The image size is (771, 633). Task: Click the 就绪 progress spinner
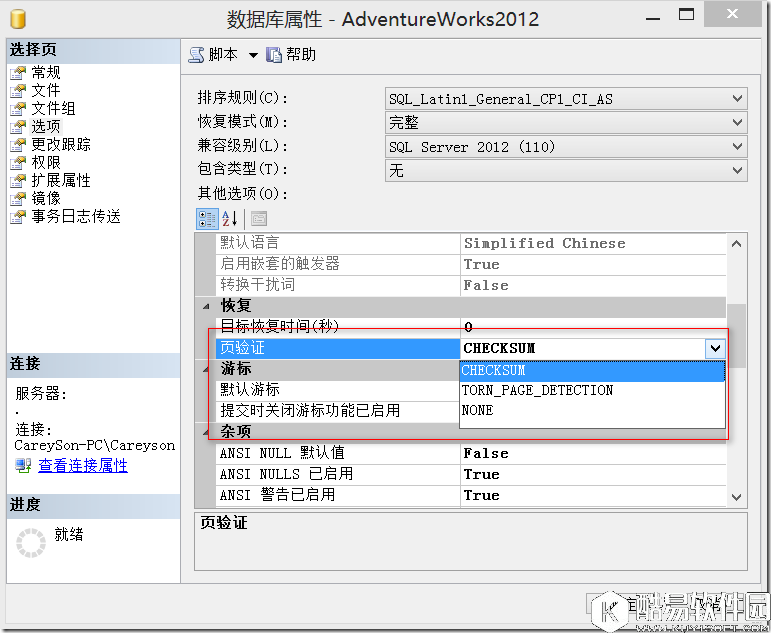(30, 543)
